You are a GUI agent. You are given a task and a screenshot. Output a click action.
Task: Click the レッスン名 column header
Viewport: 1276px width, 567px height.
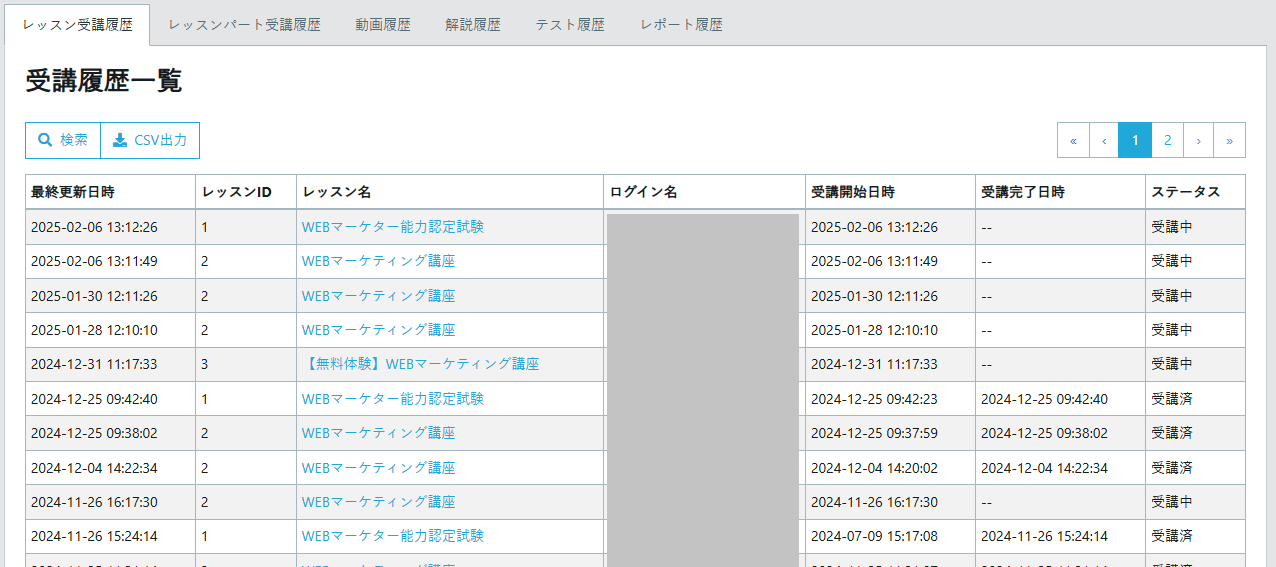click(x=450, y=192)
